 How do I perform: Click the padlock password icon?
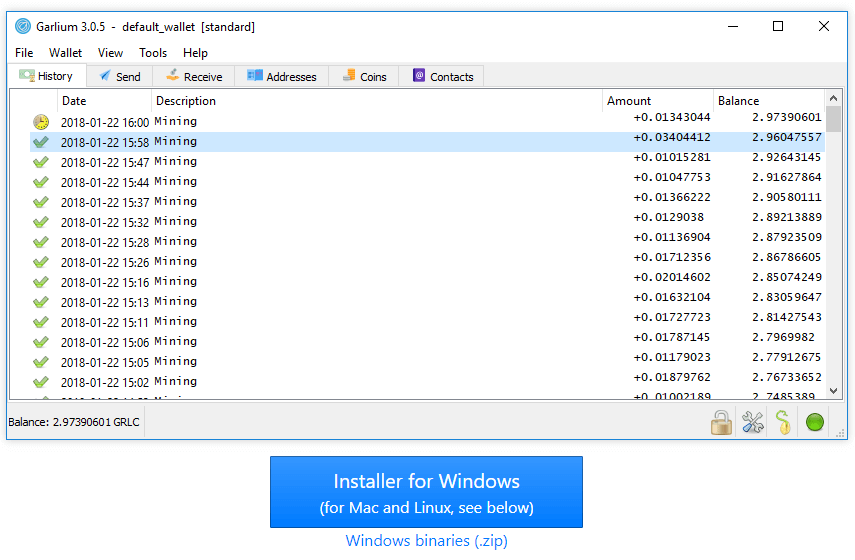(x=721, y=423)
